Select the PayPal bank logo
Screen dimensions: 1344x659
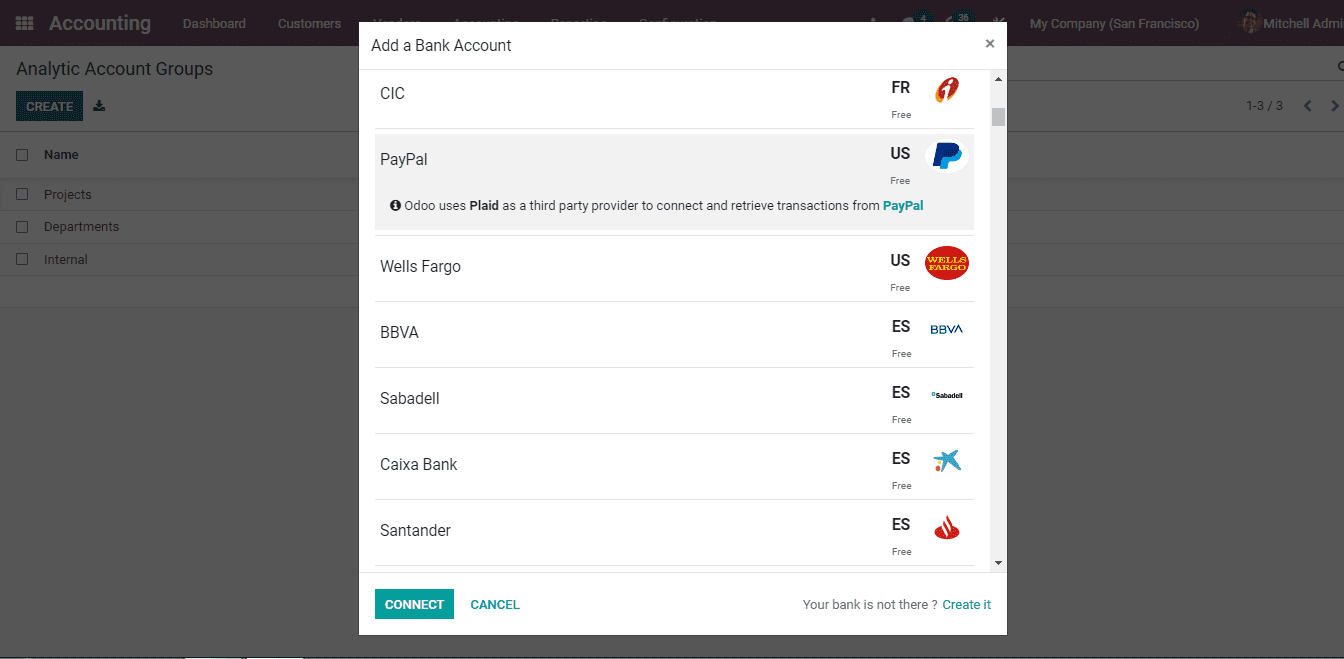pyautogui.click(x=946, y=155)
